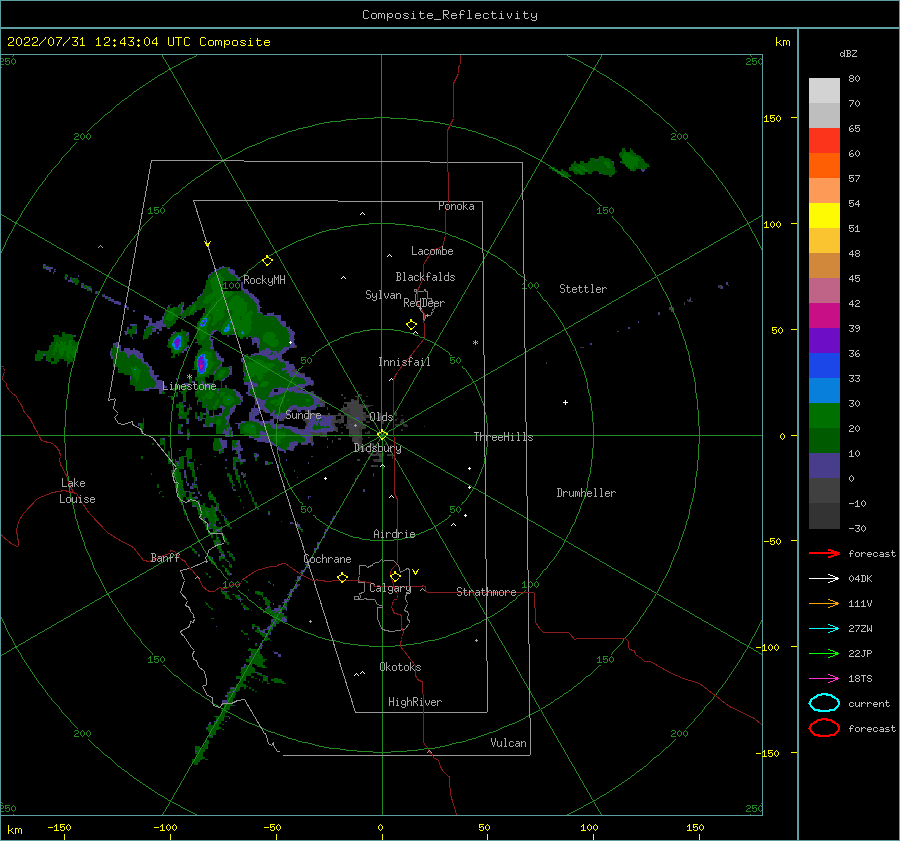Pick the purple 39–36 dBZ swatch
The image size is (900, 841).
824,341
